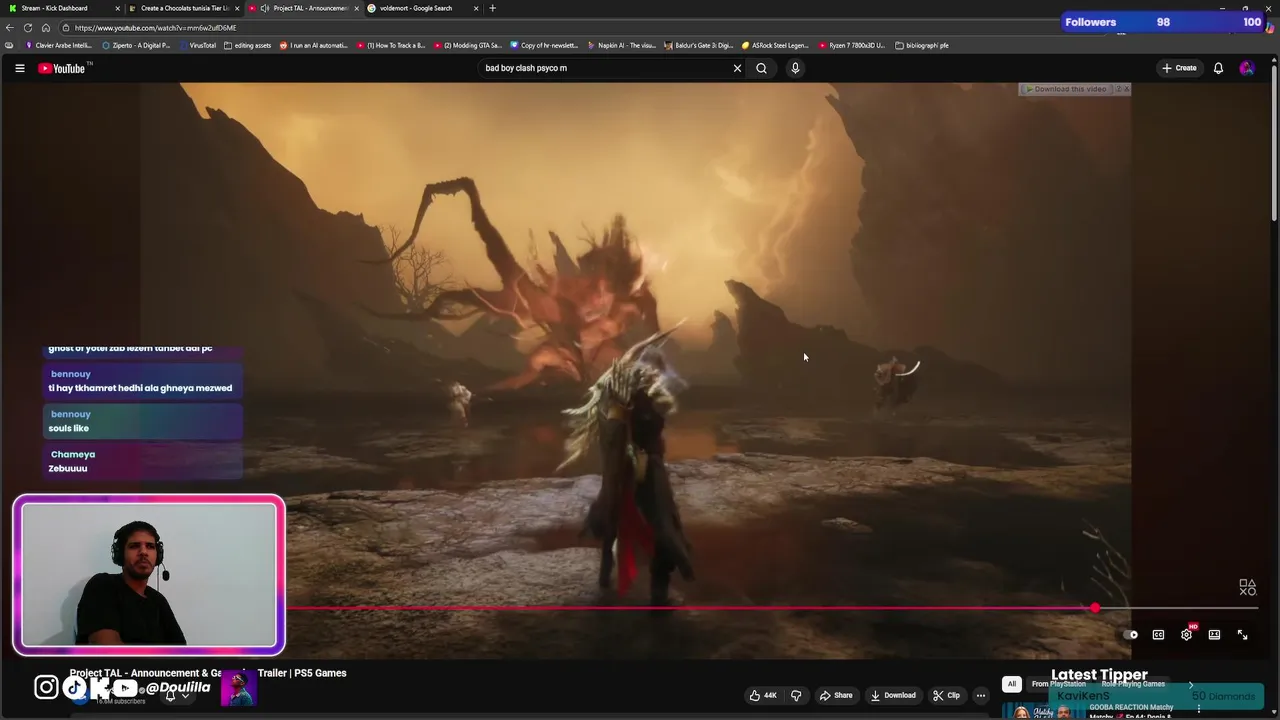Viewport: 1280px width, 720px height.
Task: Toggle closed captions in player
Action: (1158, 635)
